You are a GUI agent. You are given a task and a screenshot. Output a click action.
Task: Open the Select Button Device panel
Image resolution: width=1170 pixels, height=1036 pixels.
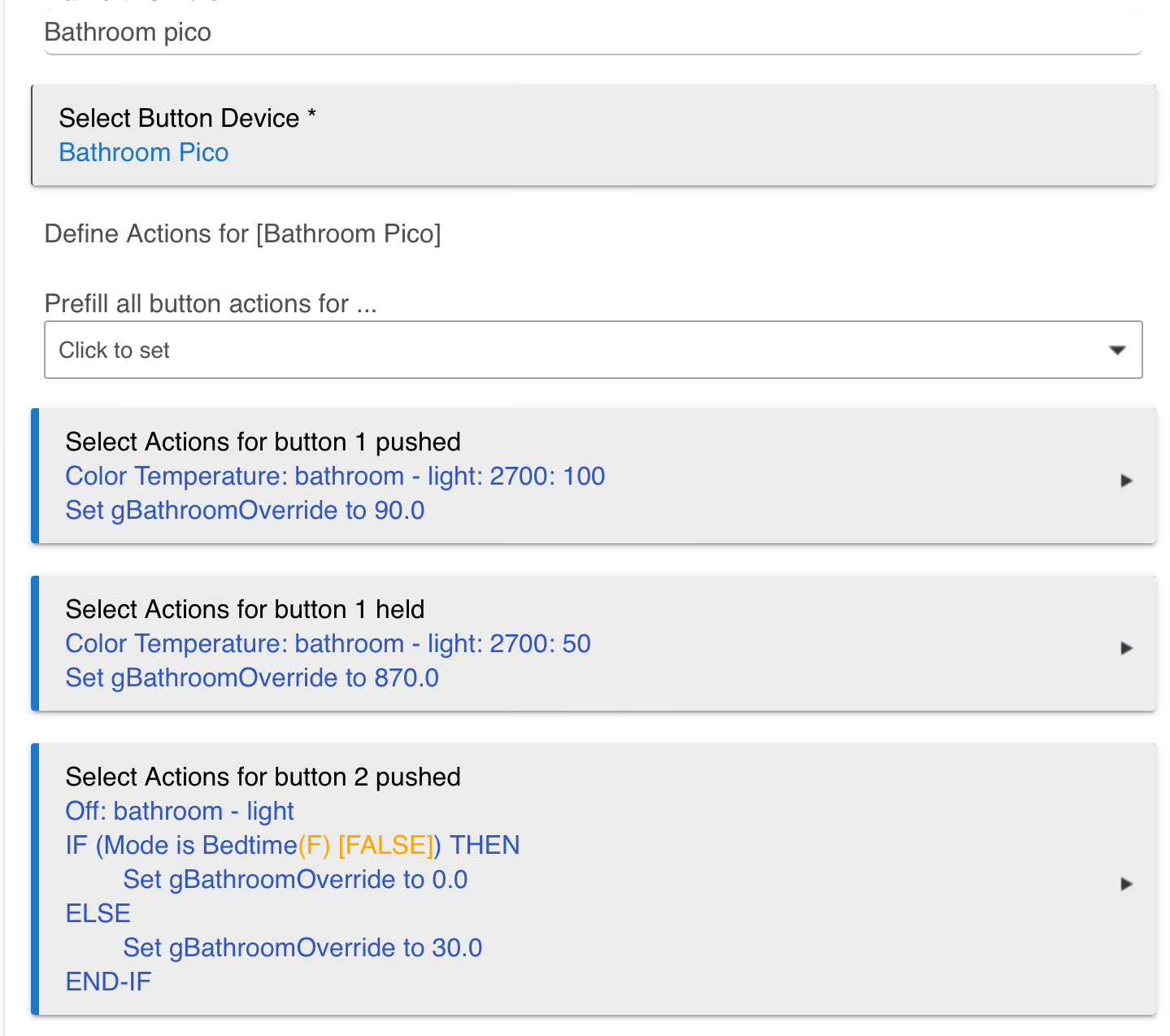pos(594,135)
